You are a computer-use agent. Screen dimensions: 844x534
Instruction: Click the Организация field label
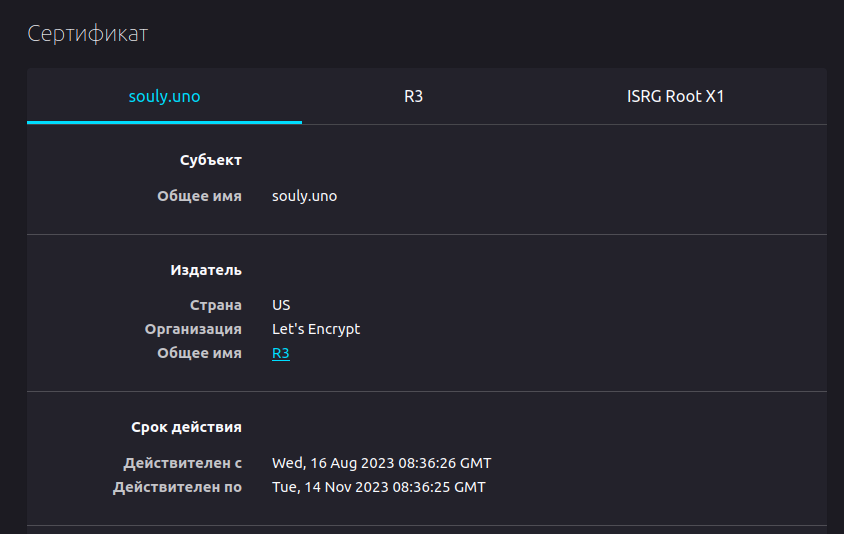[x=193, y=329]
